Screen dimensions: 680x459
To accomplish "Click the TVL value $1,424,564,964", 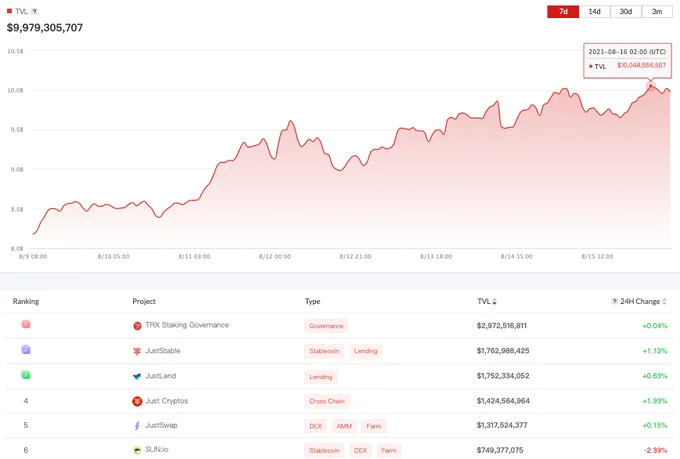I will click(x=503, y=401).
